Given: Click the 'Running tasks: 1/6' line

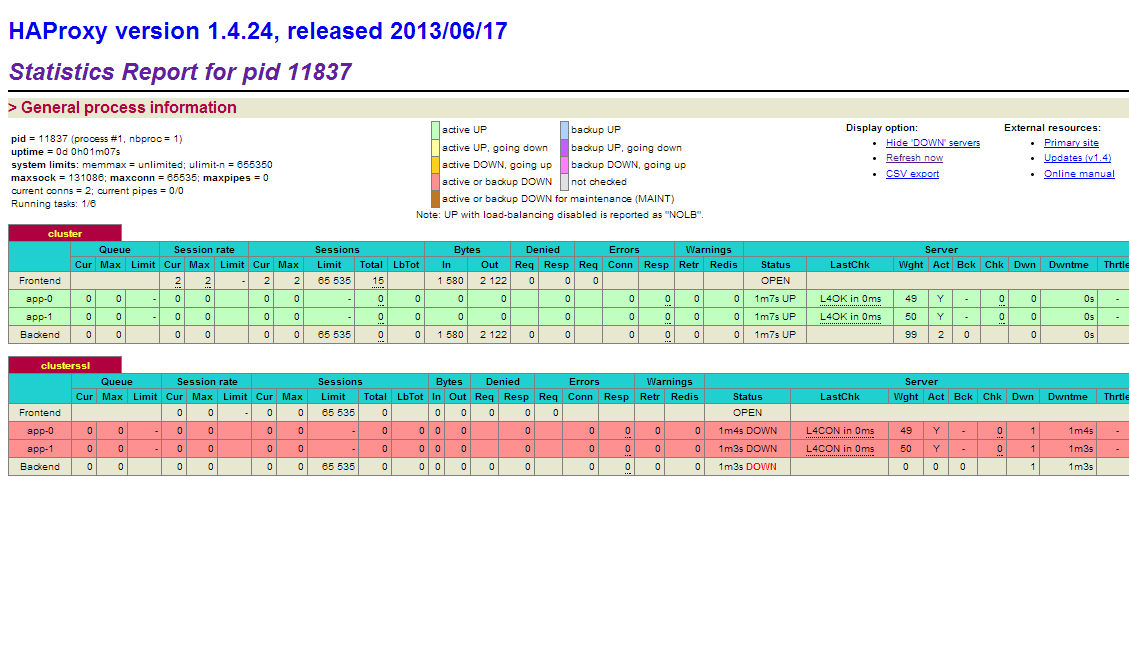Looking at the screenshot, I should click(x=53, y=204).
